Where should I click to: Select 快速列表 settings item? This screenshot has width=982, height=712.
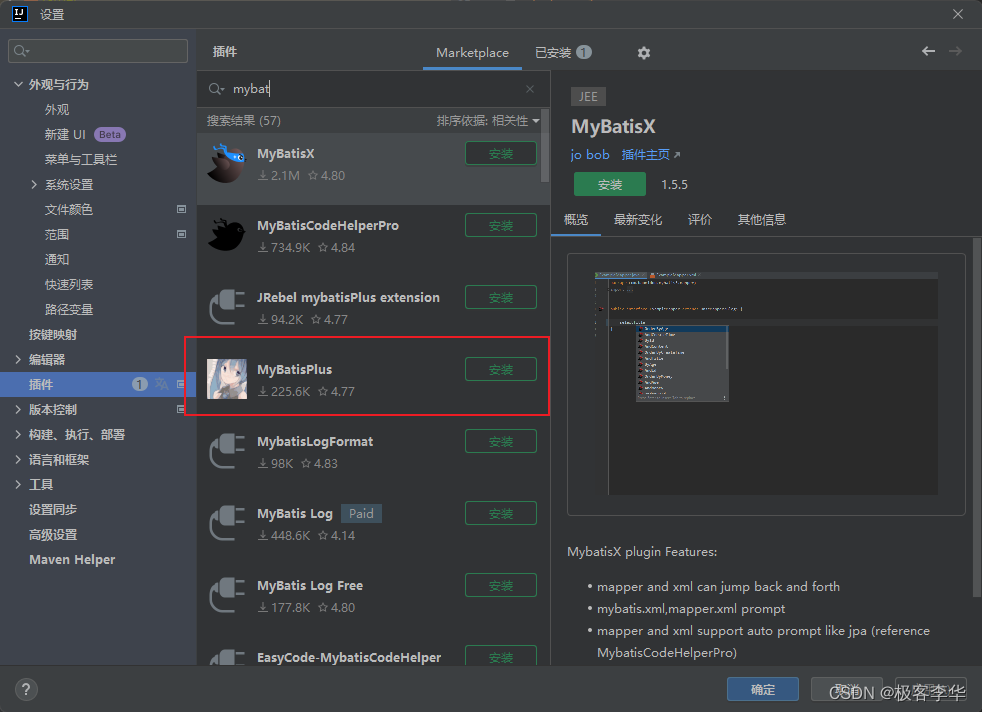[69, 284]
